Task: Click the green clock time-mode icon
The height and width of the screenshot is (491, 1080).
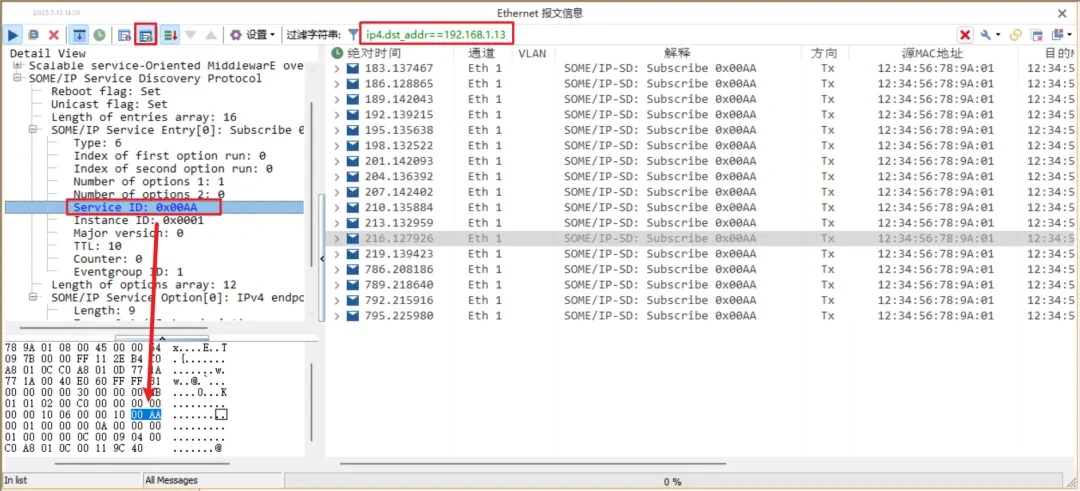Action: (100, 35)
